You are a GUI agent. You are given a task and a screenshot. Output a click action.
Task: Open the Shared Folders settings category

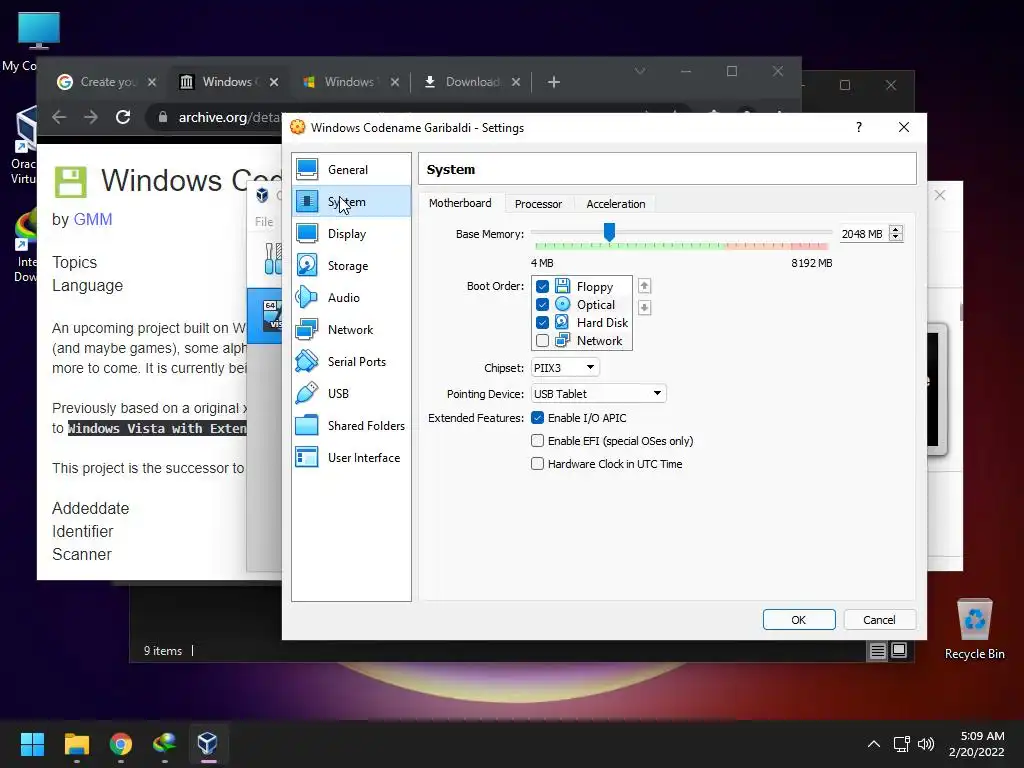coord(351,426)
